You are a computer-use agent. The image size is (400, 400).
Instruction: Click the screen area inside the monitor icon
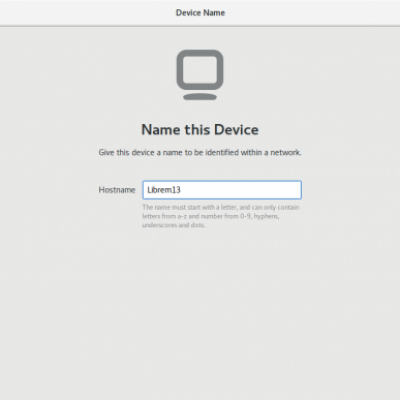coord(200,70)
